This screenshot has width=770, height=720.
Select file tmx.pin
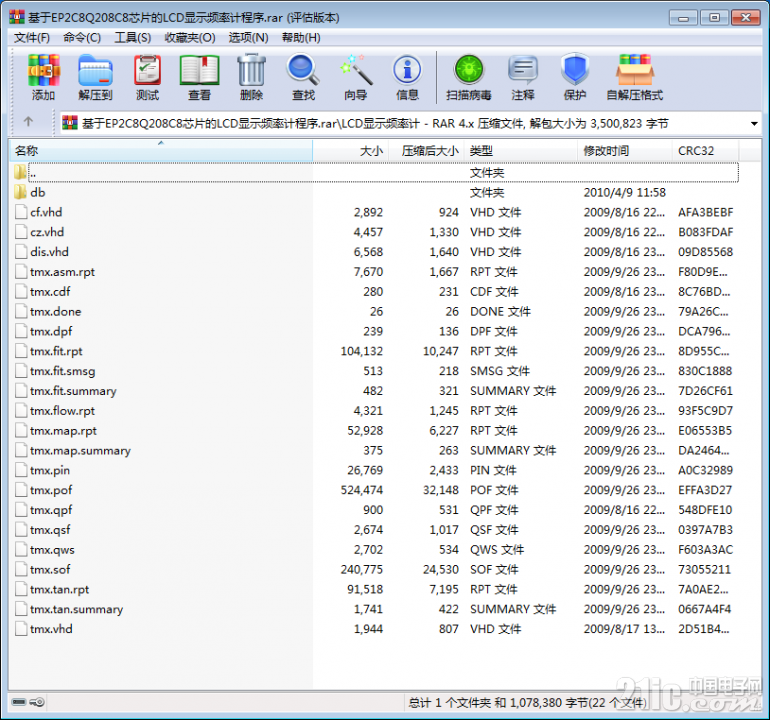pos(50,470)
